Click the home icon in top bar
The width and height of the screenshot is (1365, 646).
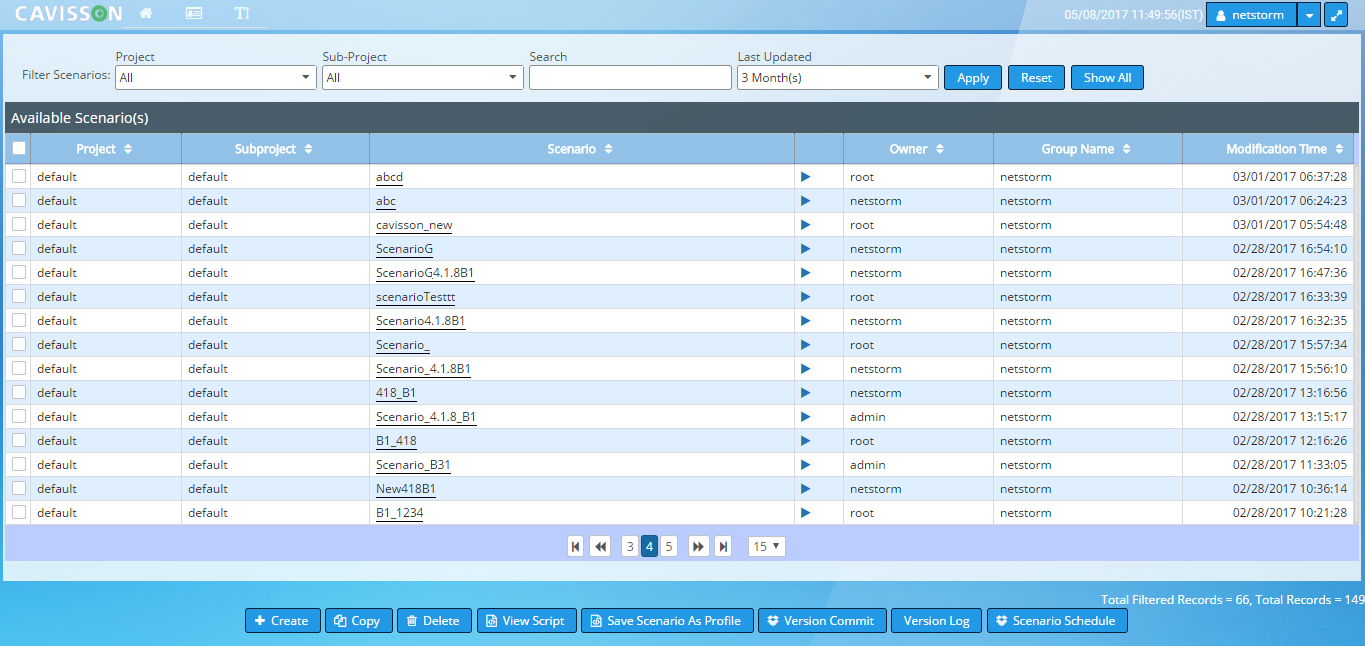[x=146, y=14]
